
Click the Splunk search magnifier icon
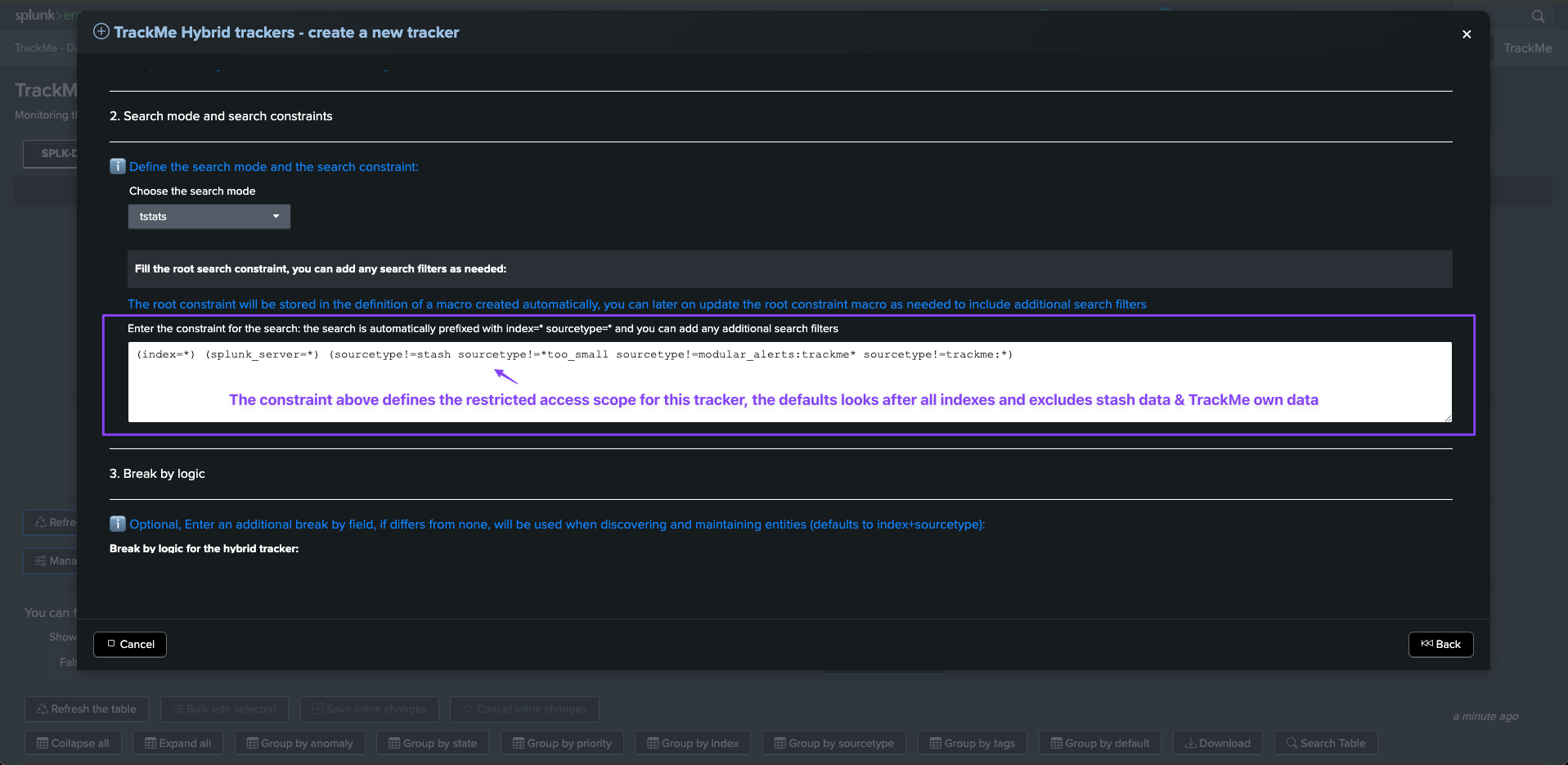coord(1539,16)
